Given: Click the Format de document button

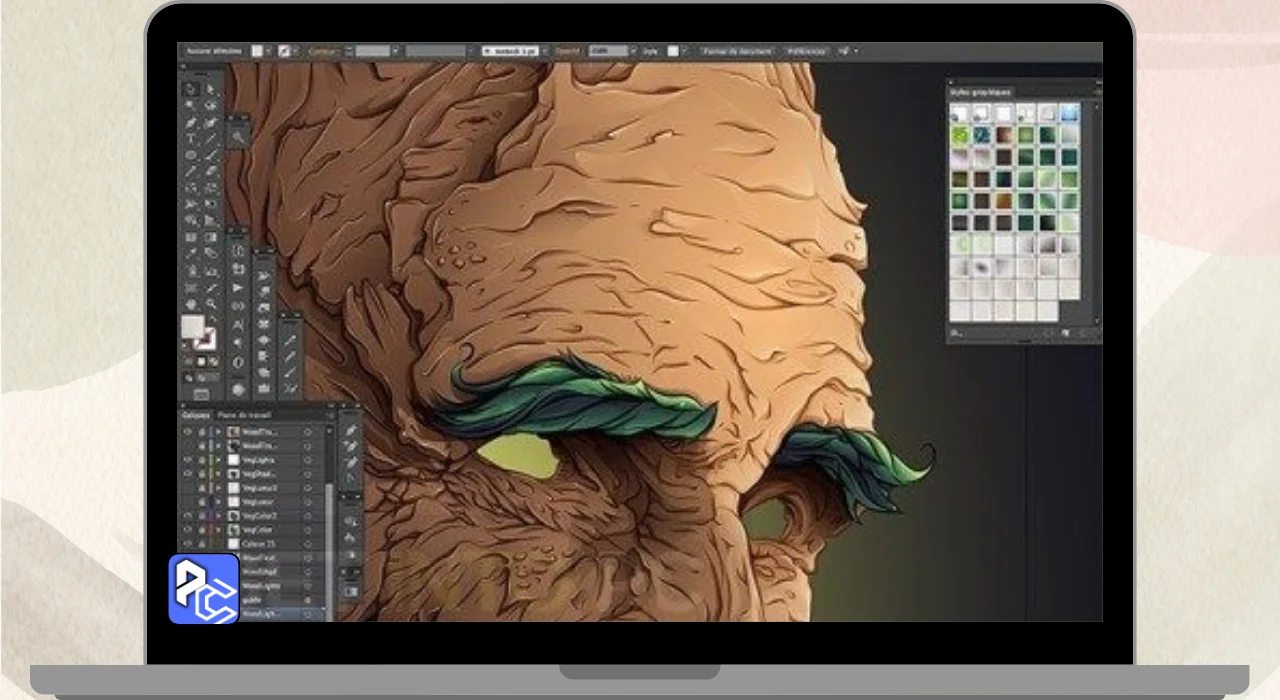Looking at the screenshot, I should (738, 50).
